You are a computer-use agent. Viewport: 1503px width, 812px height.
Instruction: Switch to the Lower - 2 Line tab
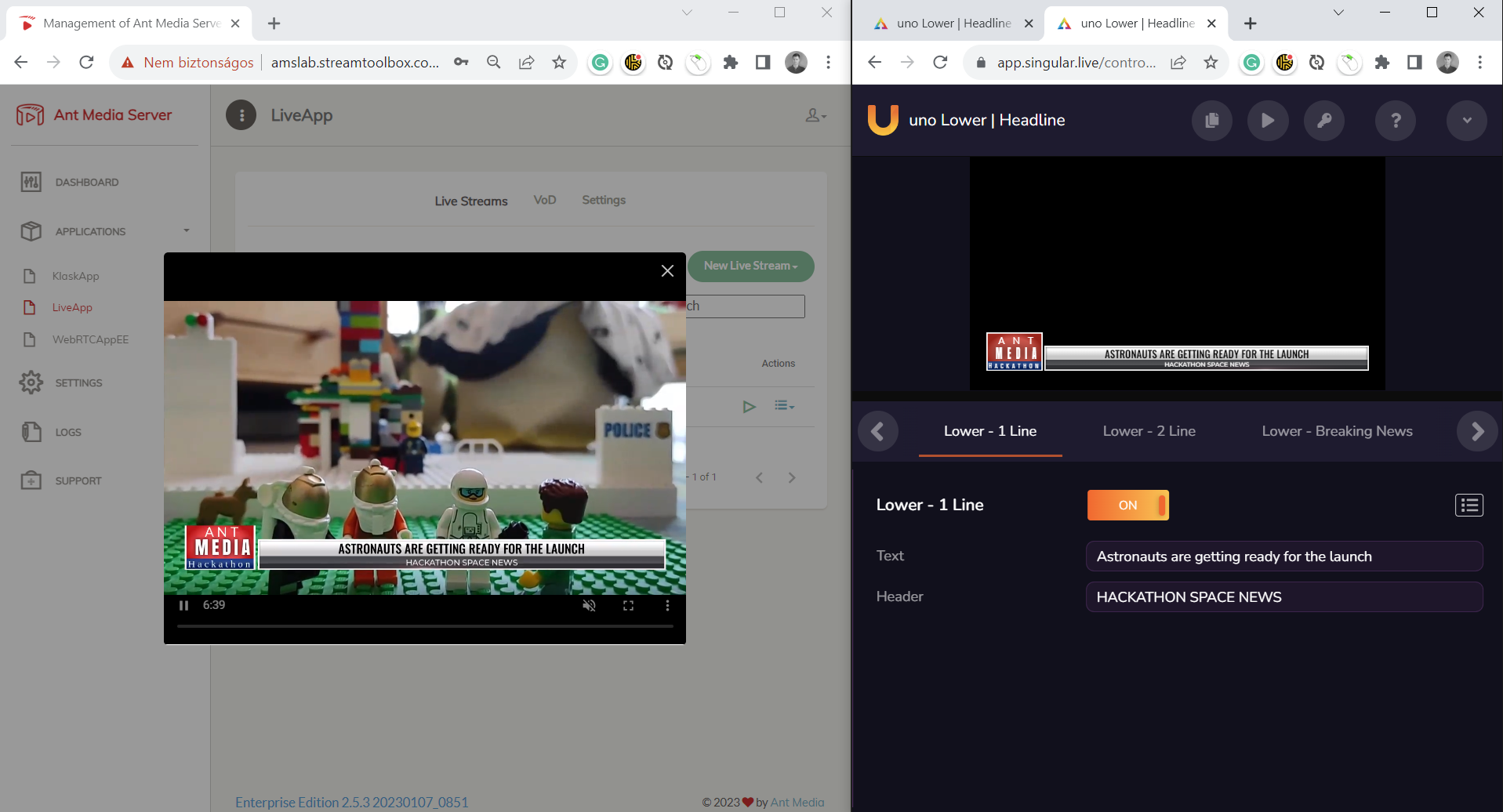click(1149, 431)
